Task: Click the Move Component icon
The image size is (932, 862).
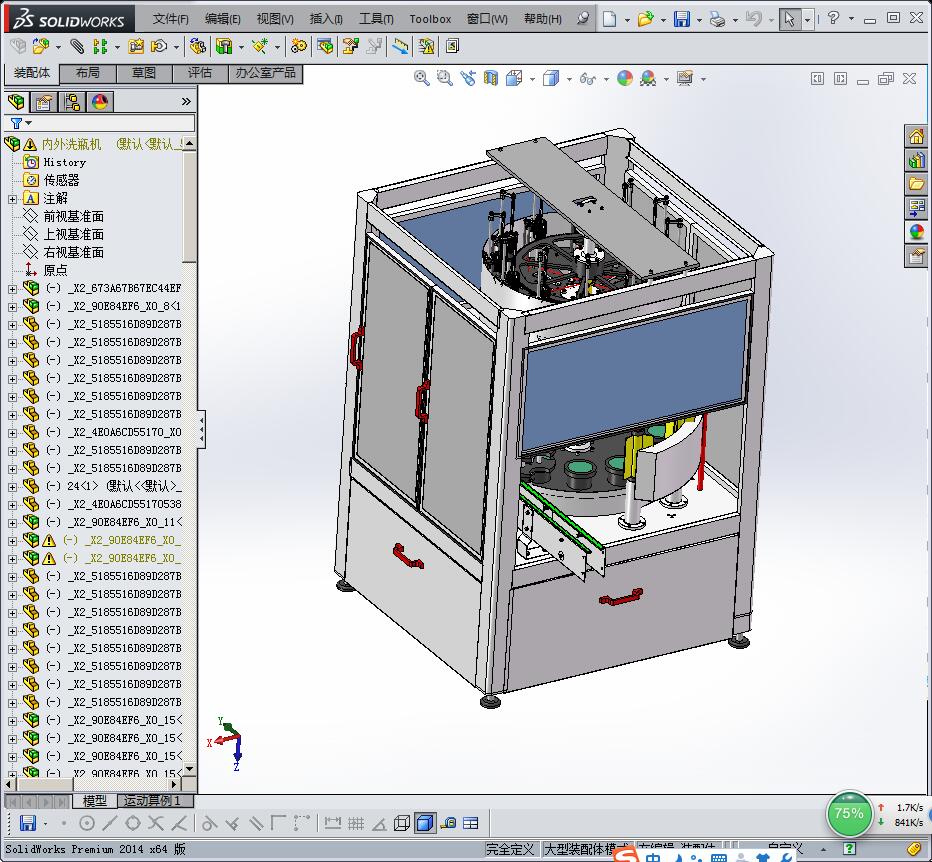Action: pyautogui.click(x=159, y=46)
